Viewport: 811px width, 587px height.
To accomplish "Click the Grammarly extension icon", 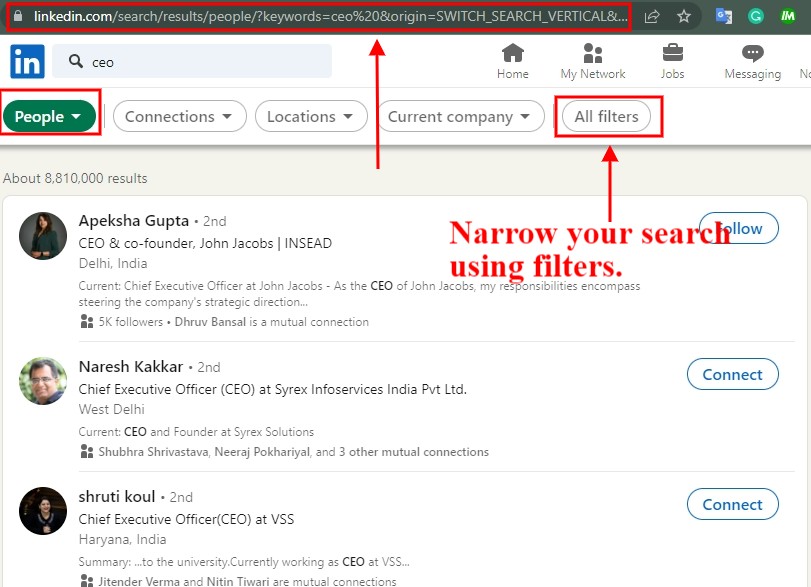I will [x=755, y=16].
